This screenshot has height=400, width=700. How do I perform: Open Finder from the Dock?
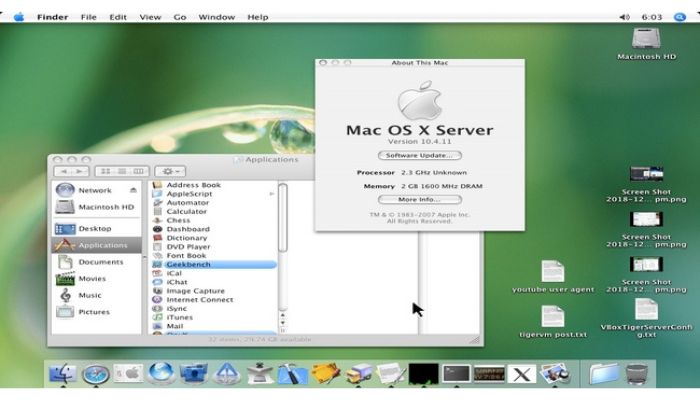[x=62, y=373]
